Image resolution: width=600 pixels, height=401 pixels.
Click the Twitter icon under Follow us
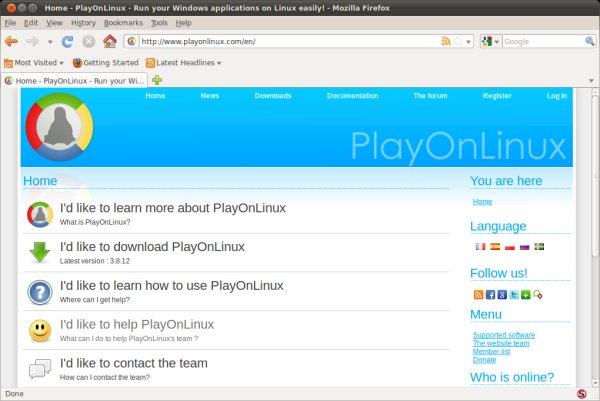[514, 295]
